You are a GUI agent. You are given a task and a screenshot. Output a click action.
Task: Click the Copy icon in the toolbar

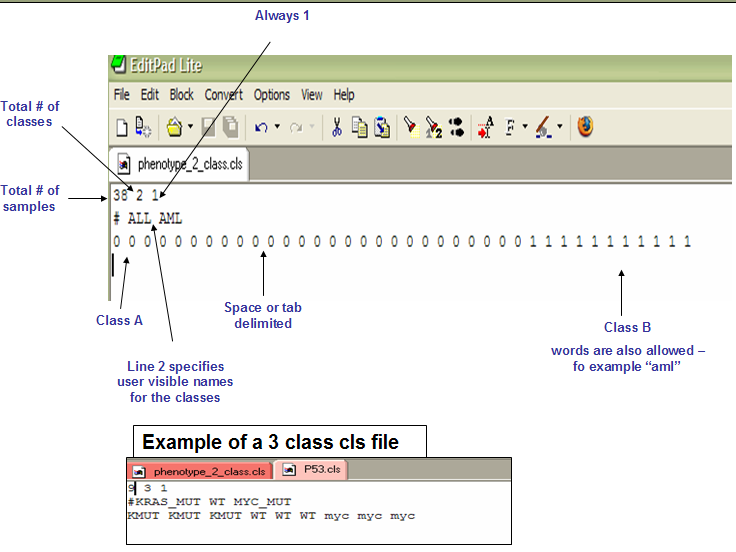coord(360,127)
